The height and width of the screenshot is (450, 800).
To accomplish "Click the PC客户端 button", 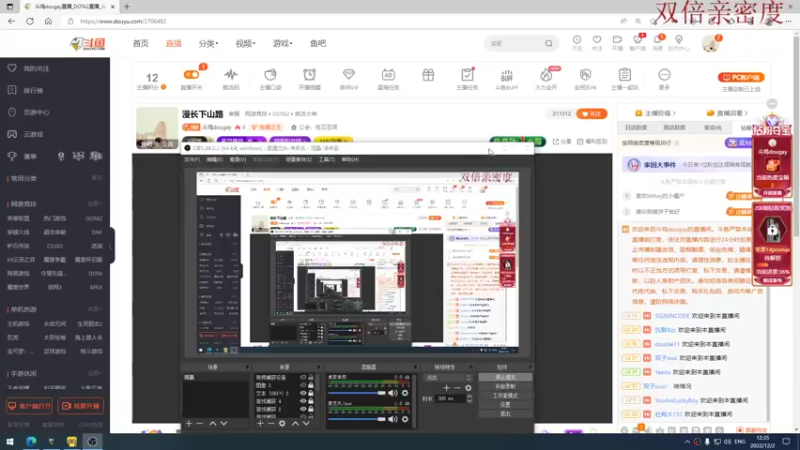I will (741, 78).
